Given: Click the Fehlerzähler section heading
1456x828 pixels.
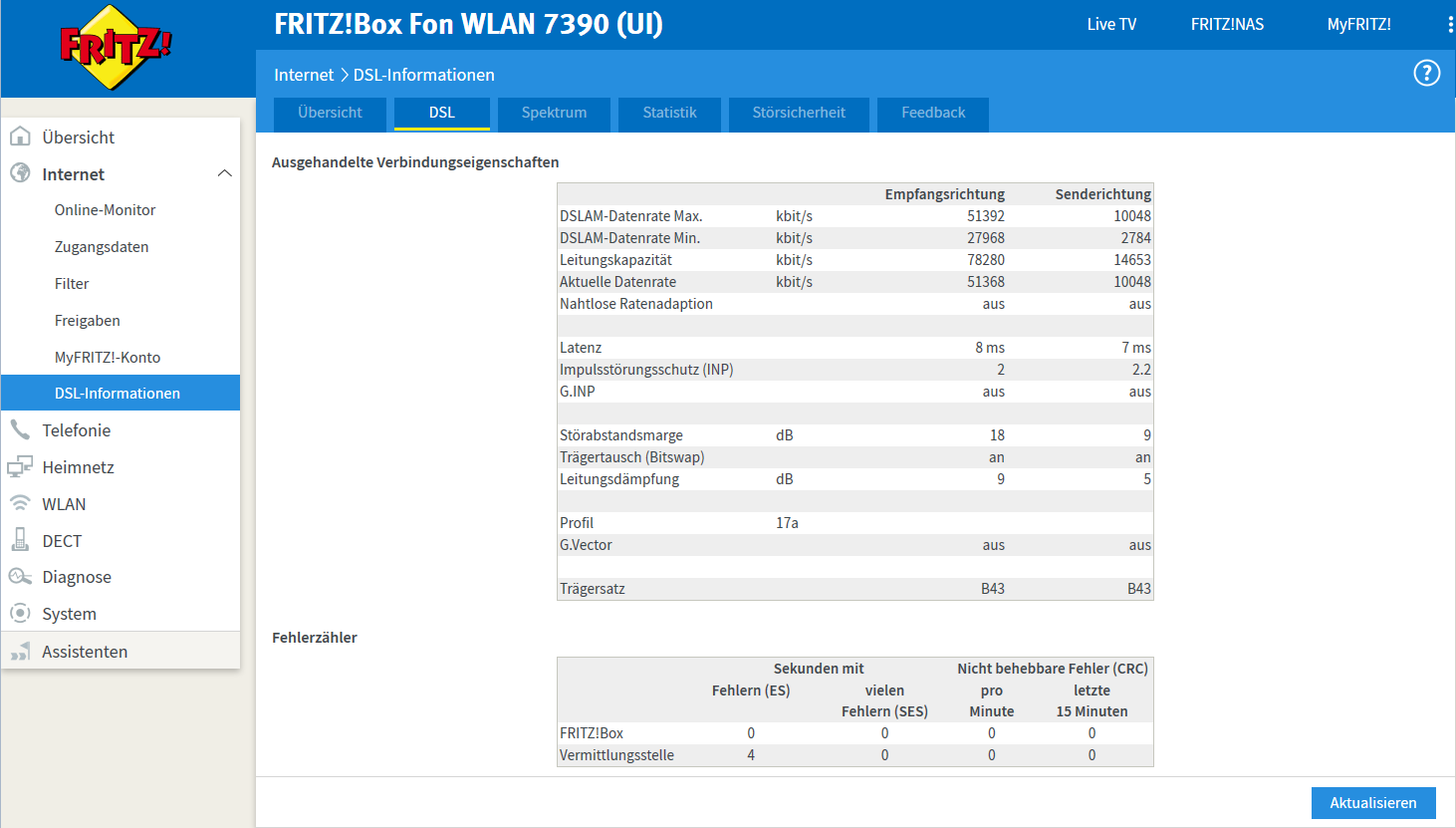Looking at the screenshot, I should click(x=315, y=638).
